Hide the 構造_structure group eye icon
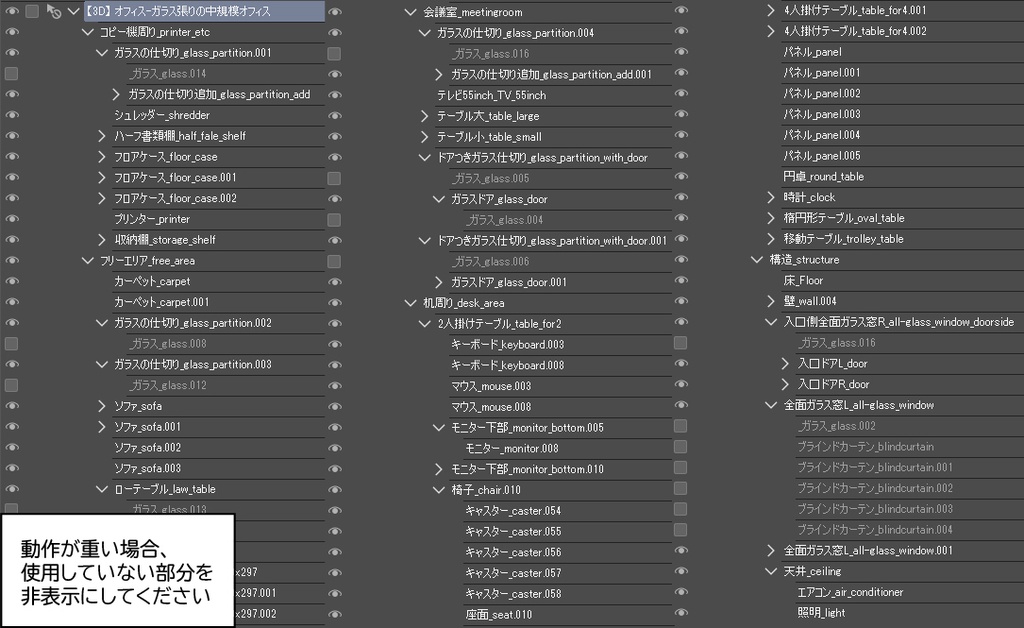 tap(680, 259)
